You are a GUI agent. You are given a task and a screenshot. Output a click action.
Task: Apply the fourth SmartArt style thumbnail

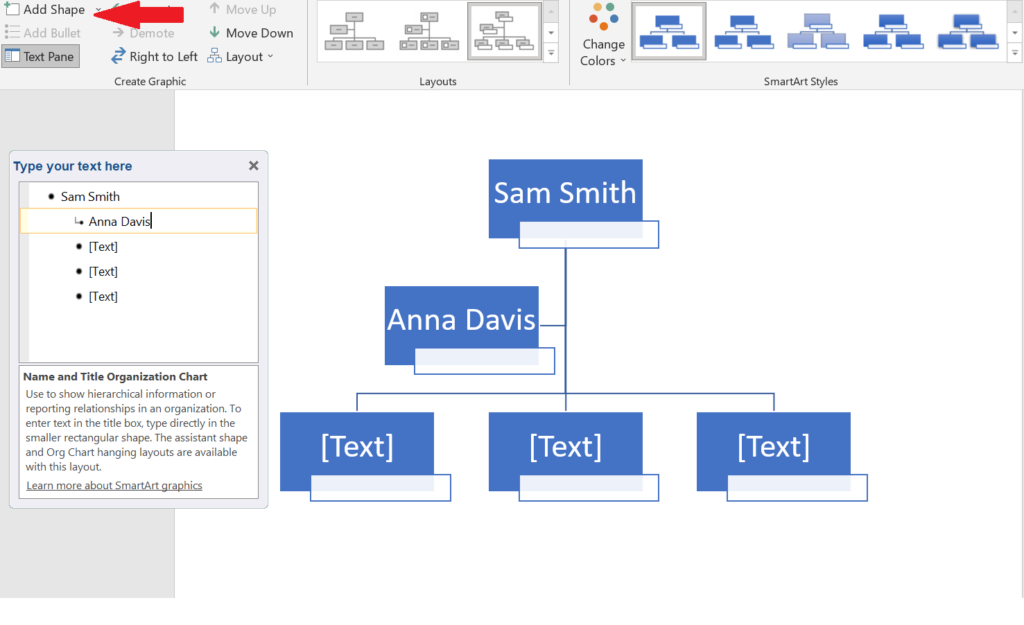coord(891,31)
